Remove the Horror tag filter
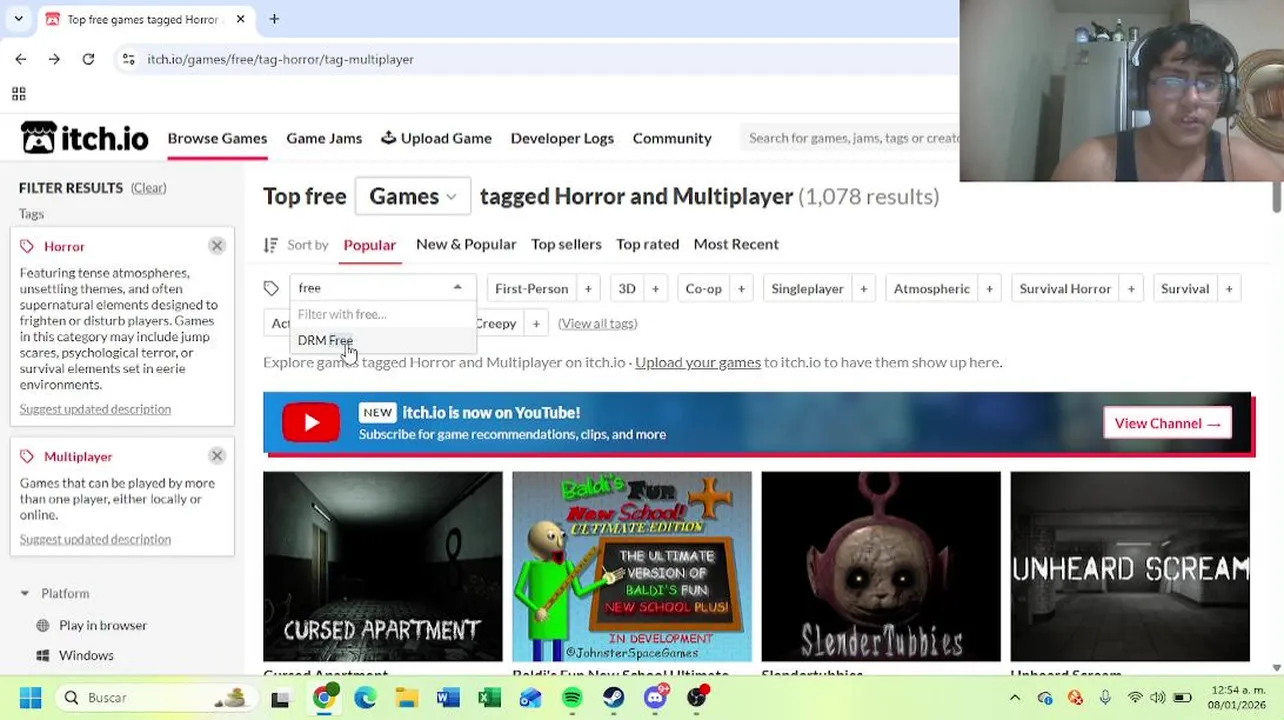 point(217,246)
